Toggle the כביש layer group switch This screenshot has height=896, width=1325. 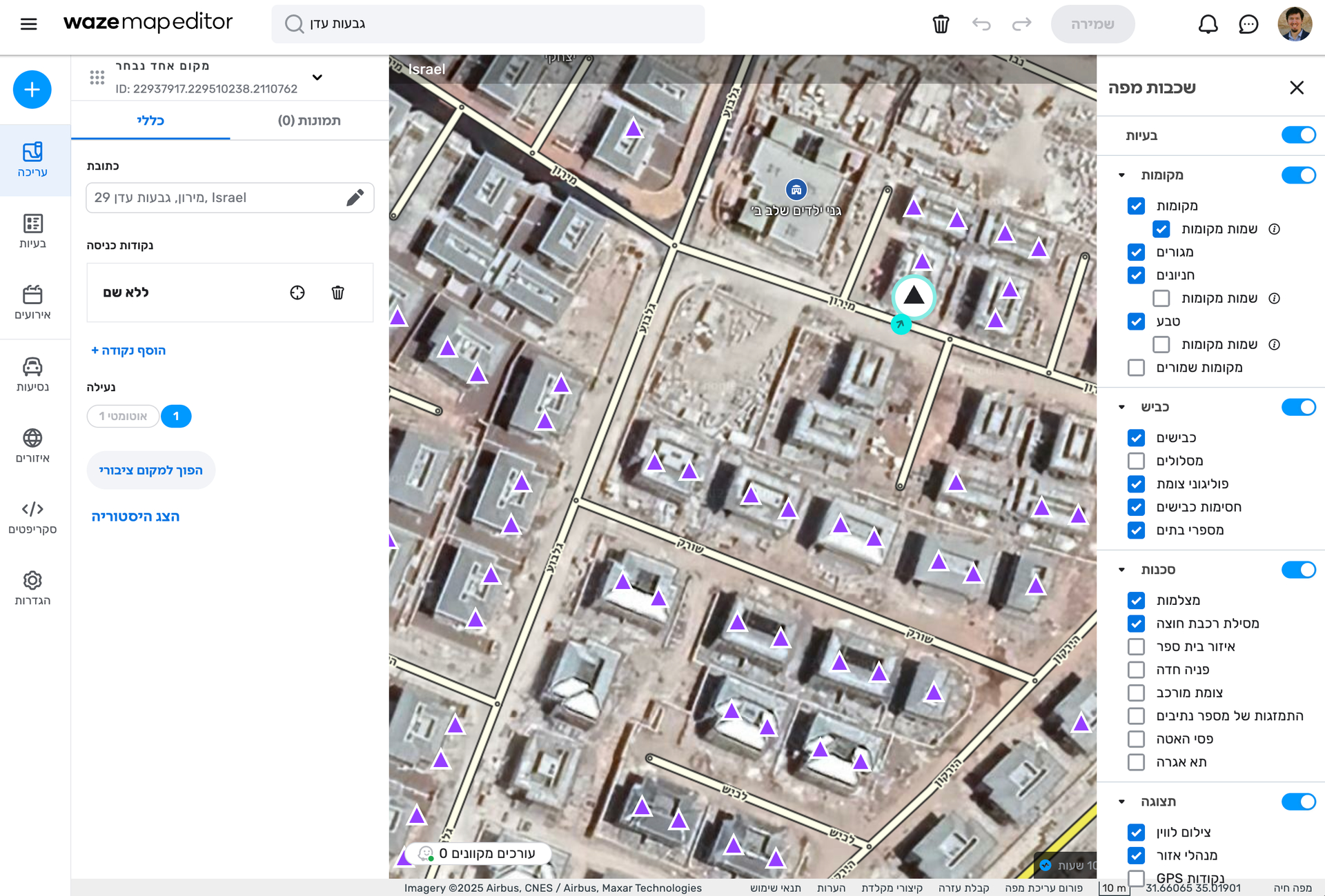[x=1299, y=407]
